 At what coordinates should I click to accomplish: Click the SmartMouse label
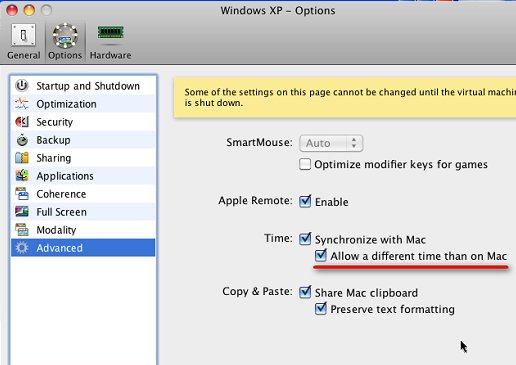(x=259, y=142)
